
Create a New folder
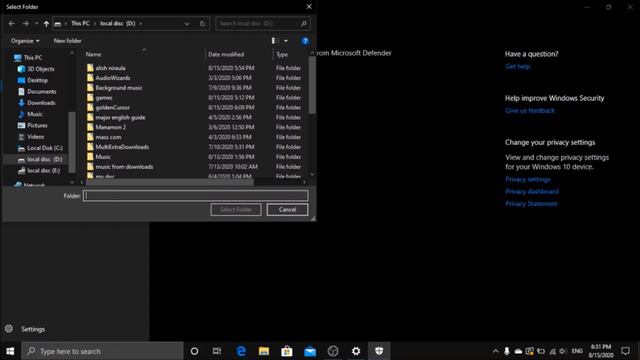67,41
